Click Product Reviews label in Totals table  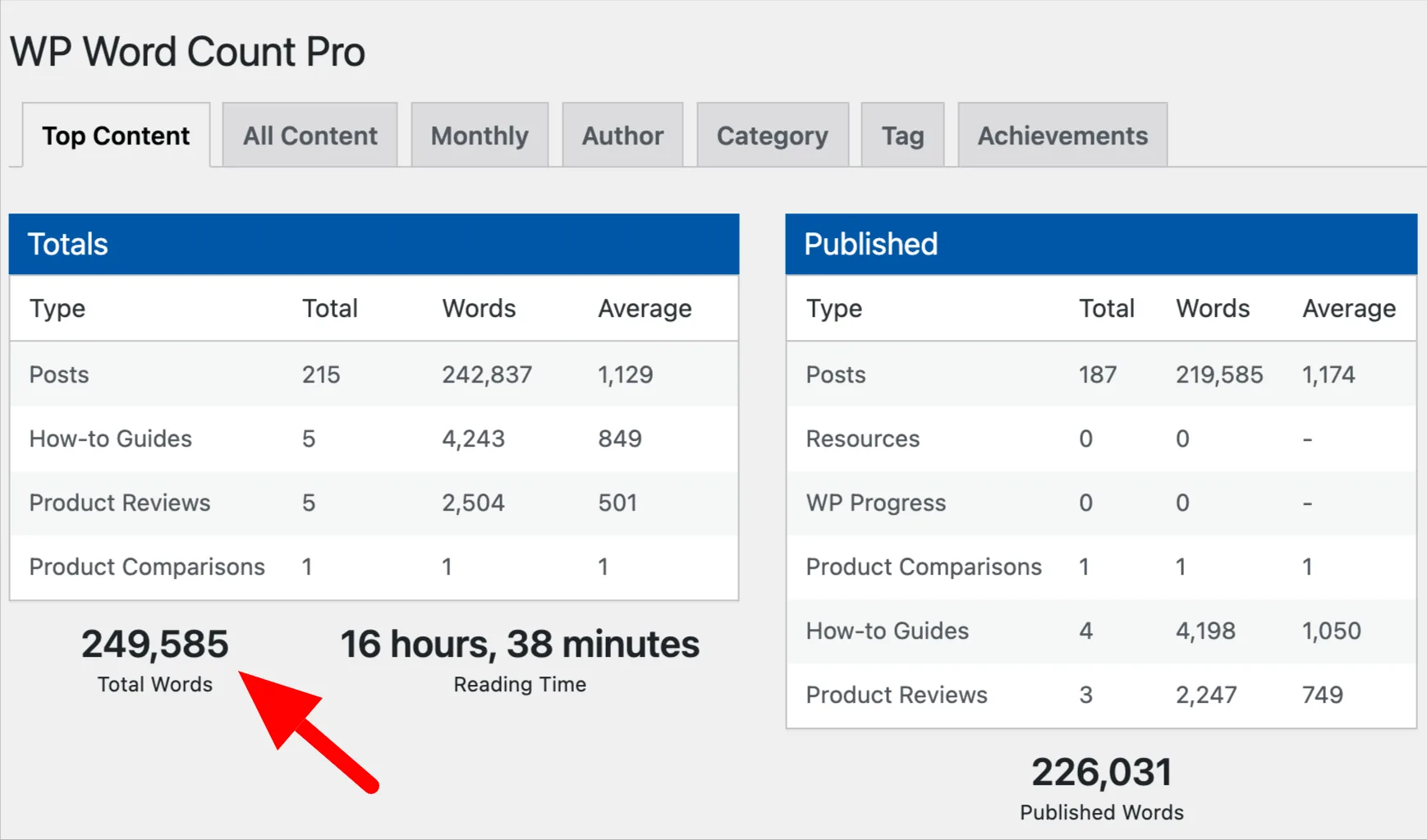coord(120,503)
